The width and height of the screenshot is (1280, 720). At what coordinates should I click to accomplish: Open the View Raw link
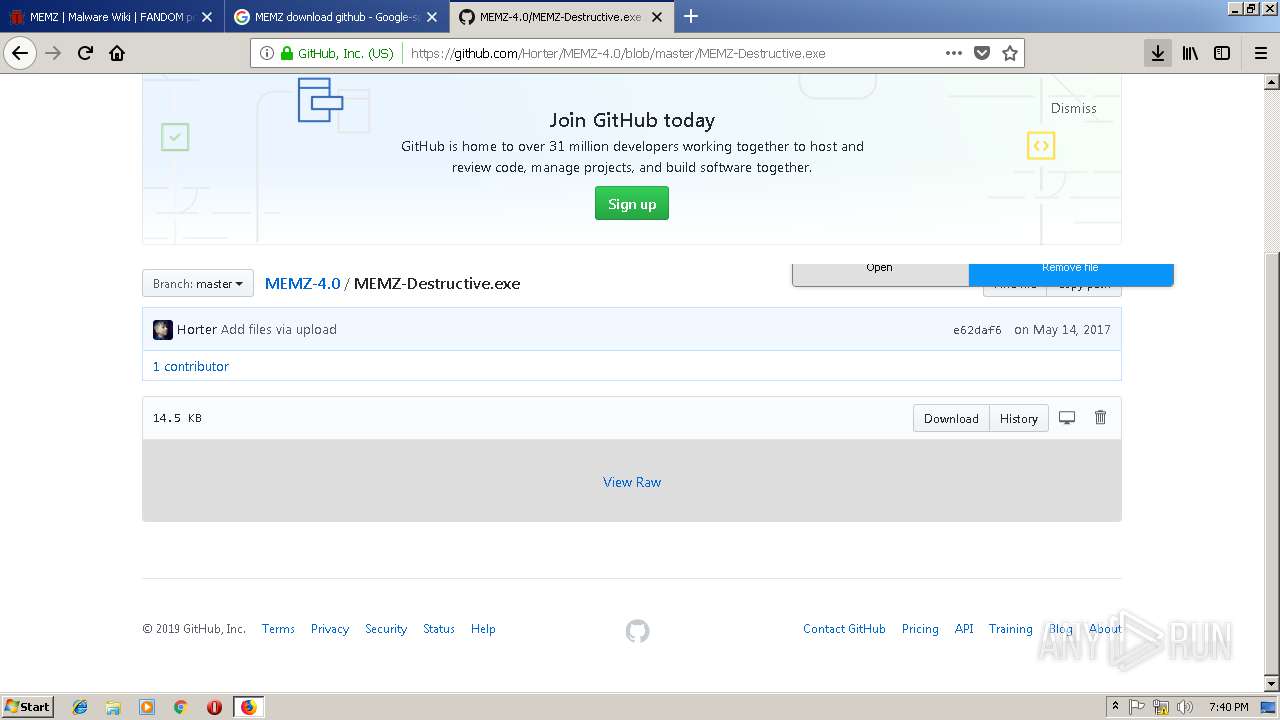632,482
